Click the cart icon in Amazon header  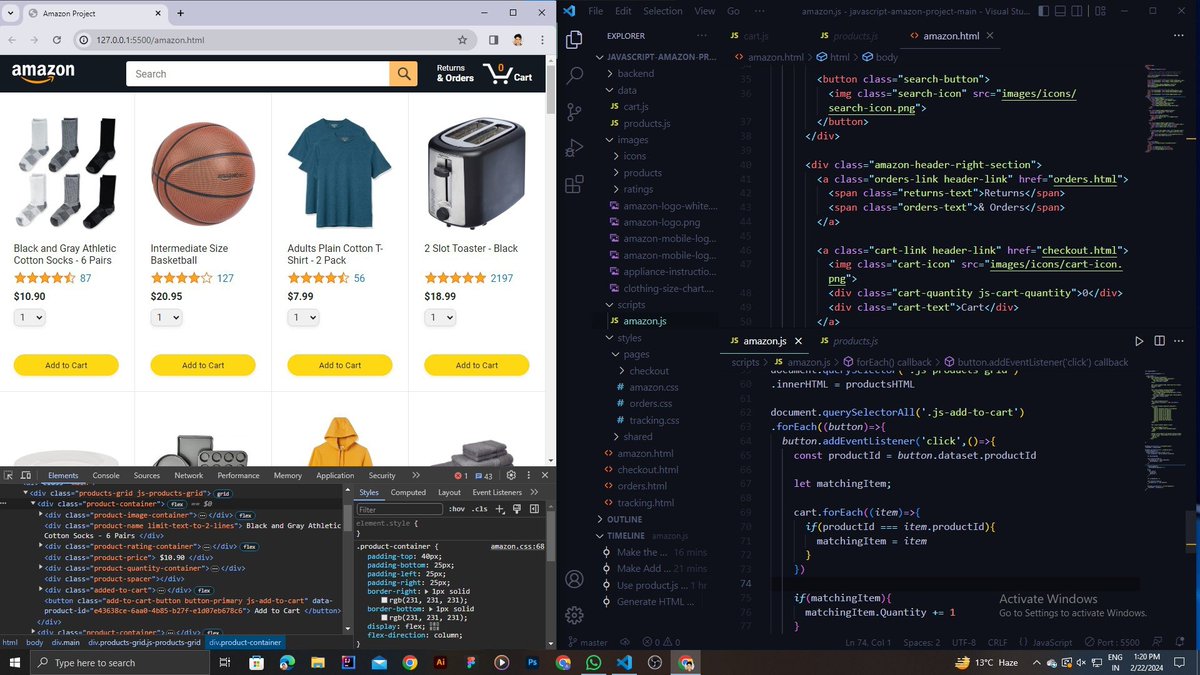(x=497, y=74)
